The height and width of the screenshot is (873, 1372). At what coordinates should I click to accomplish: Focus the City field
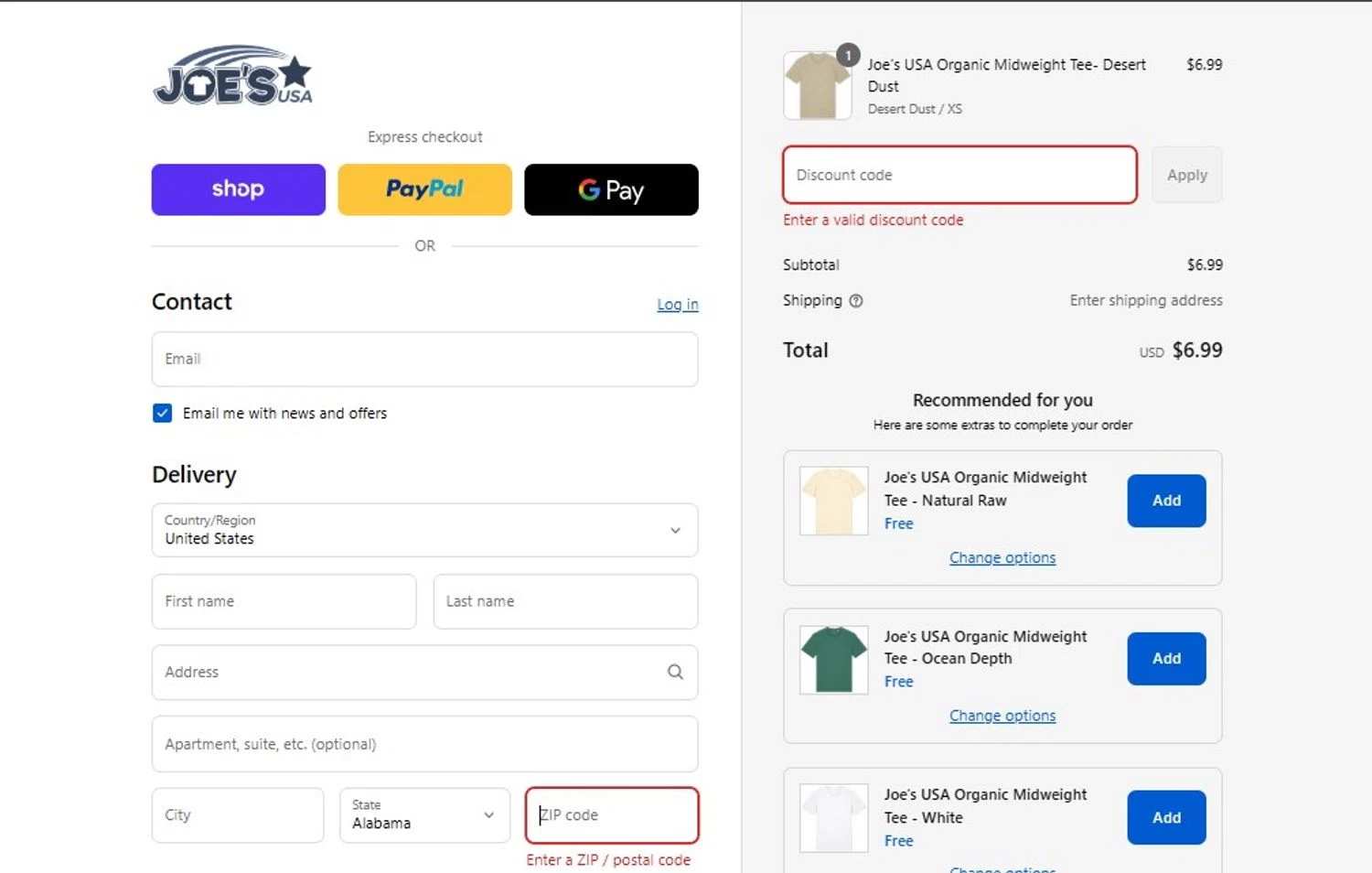click(238, 815)
